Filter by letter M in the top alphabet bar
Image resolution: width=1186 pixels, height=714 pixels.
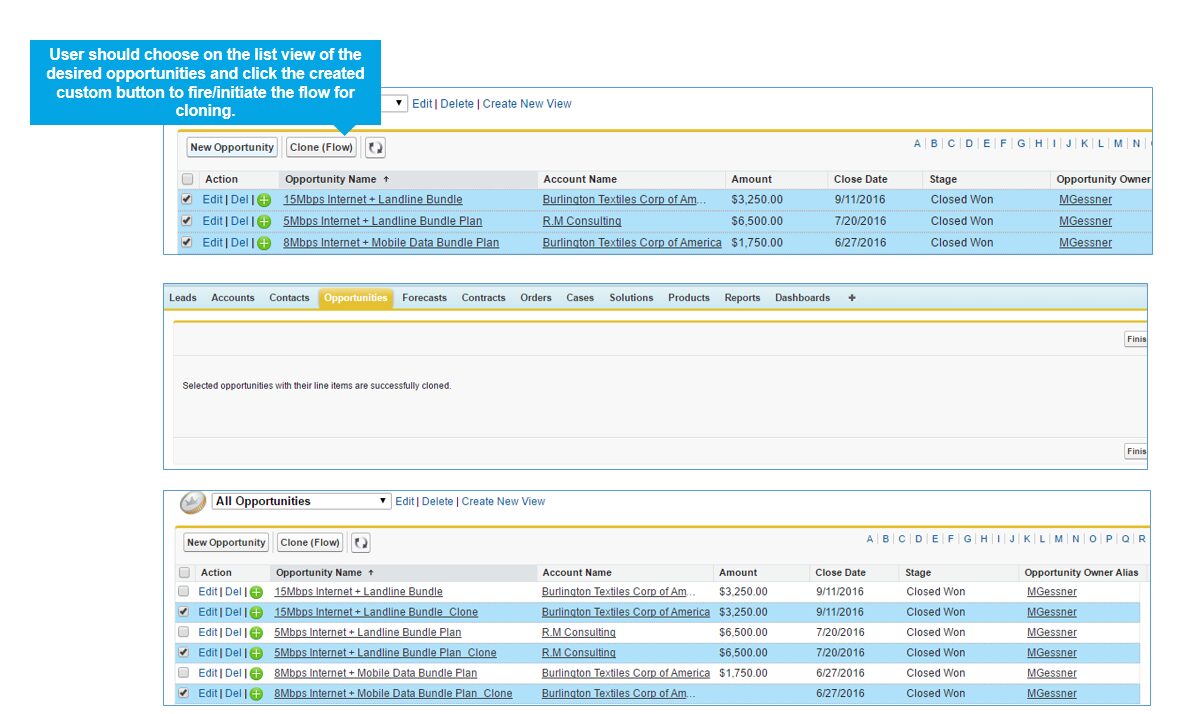pos(1117,144)
